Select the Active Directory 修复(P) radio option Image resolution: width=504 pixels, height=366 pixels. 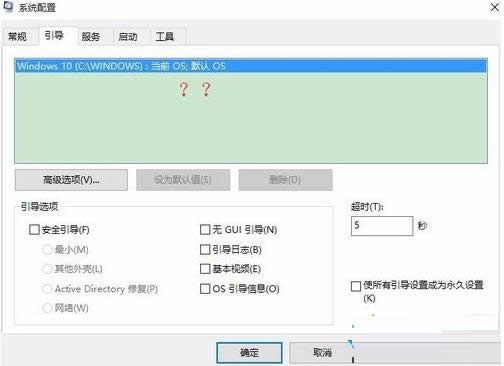(47, 289)
